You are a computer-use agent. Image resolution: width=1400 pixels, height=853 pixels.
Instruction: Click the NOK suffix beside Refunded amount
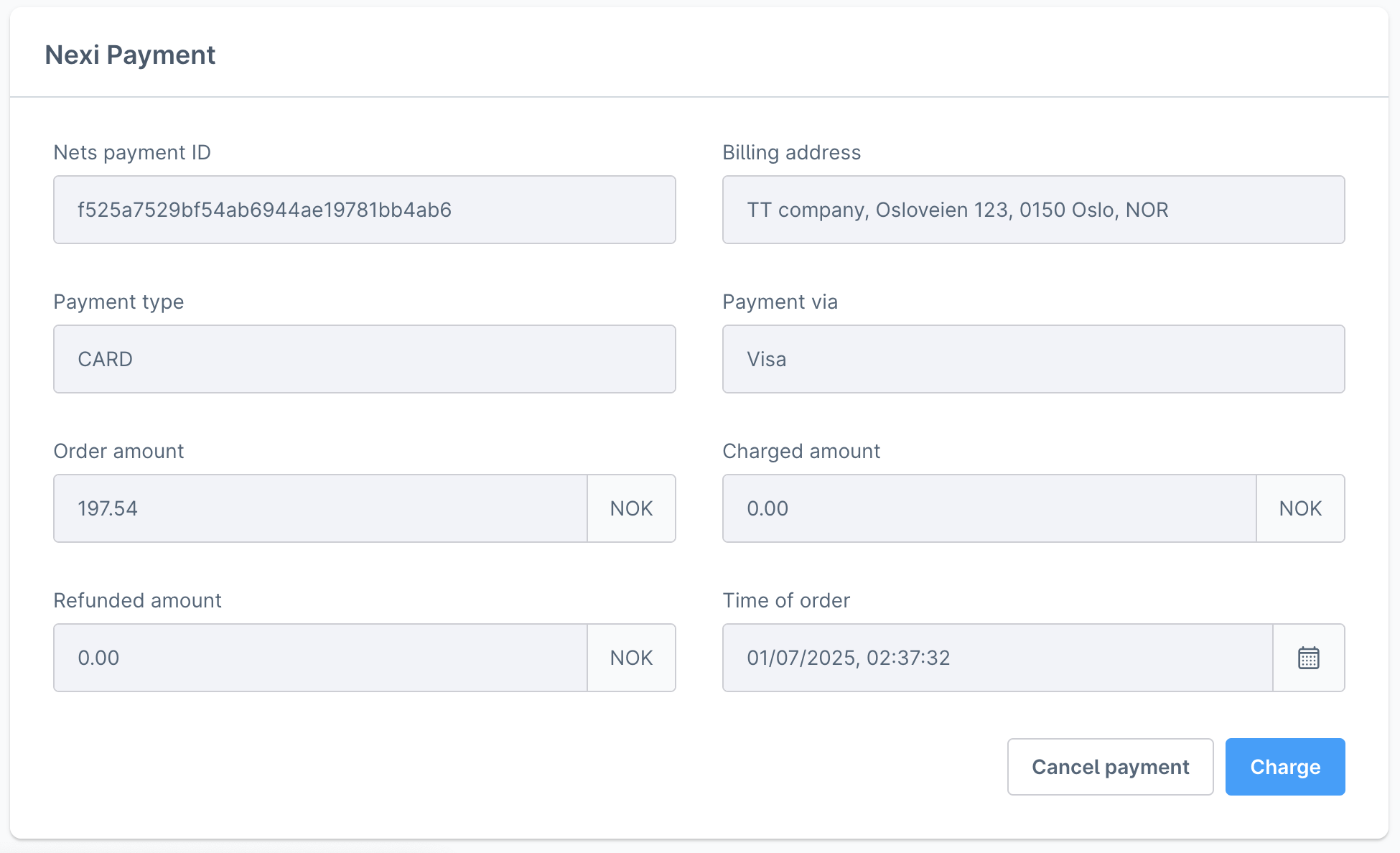631,658
